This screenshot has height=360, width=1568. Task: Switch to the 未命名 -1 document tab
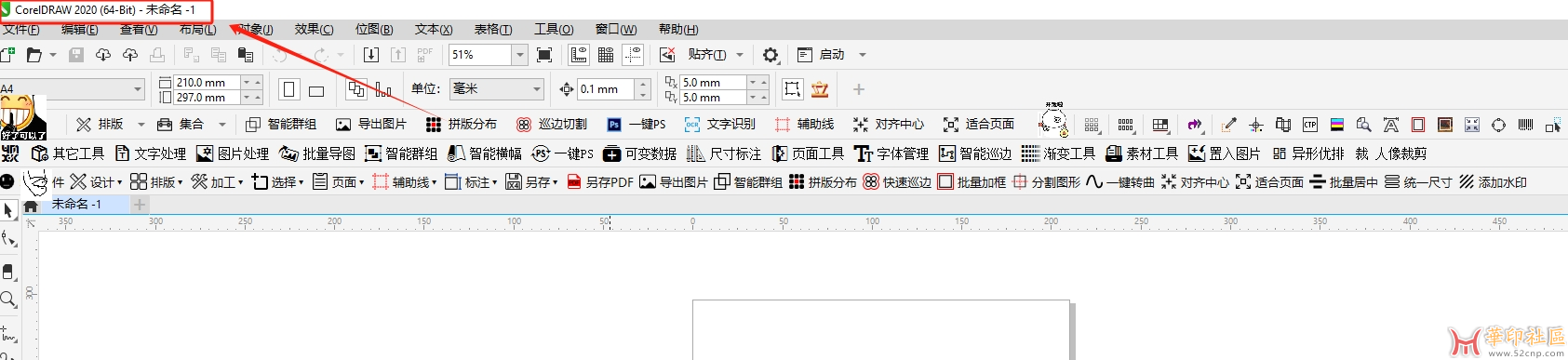click(76, 204)
